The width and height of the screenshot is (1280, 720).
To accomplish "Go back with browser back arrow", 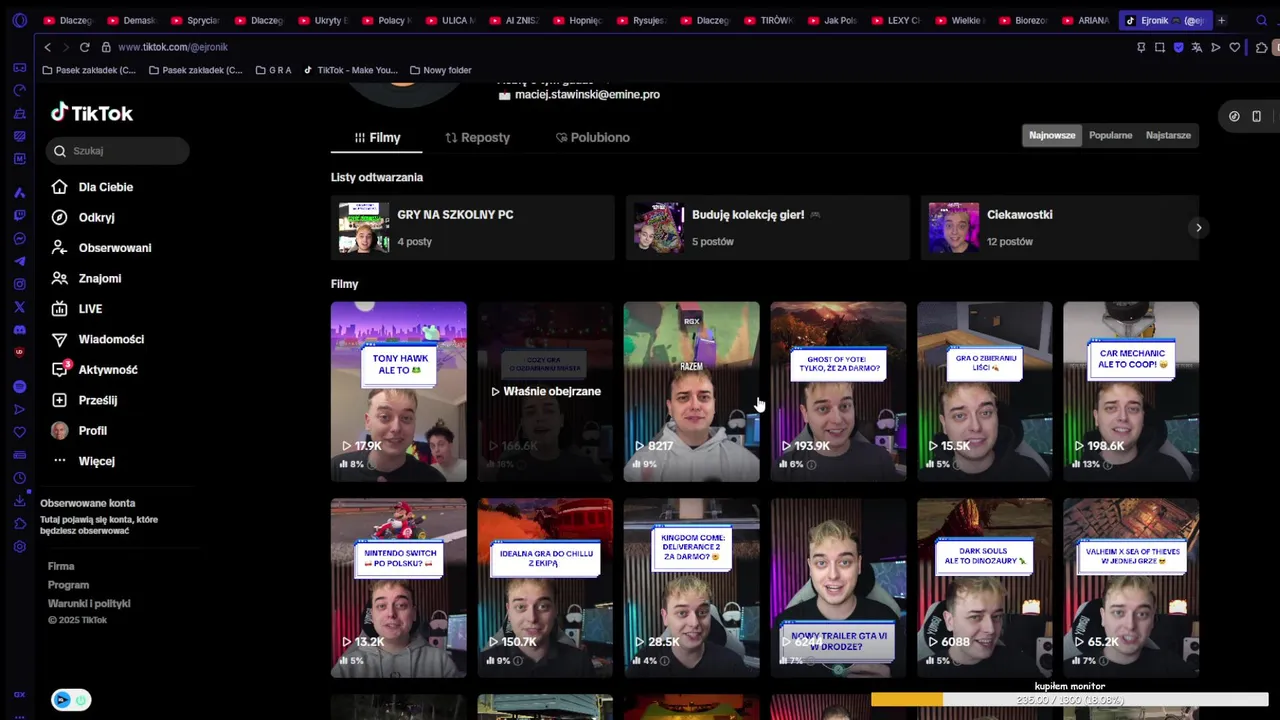I will (47, 47).
